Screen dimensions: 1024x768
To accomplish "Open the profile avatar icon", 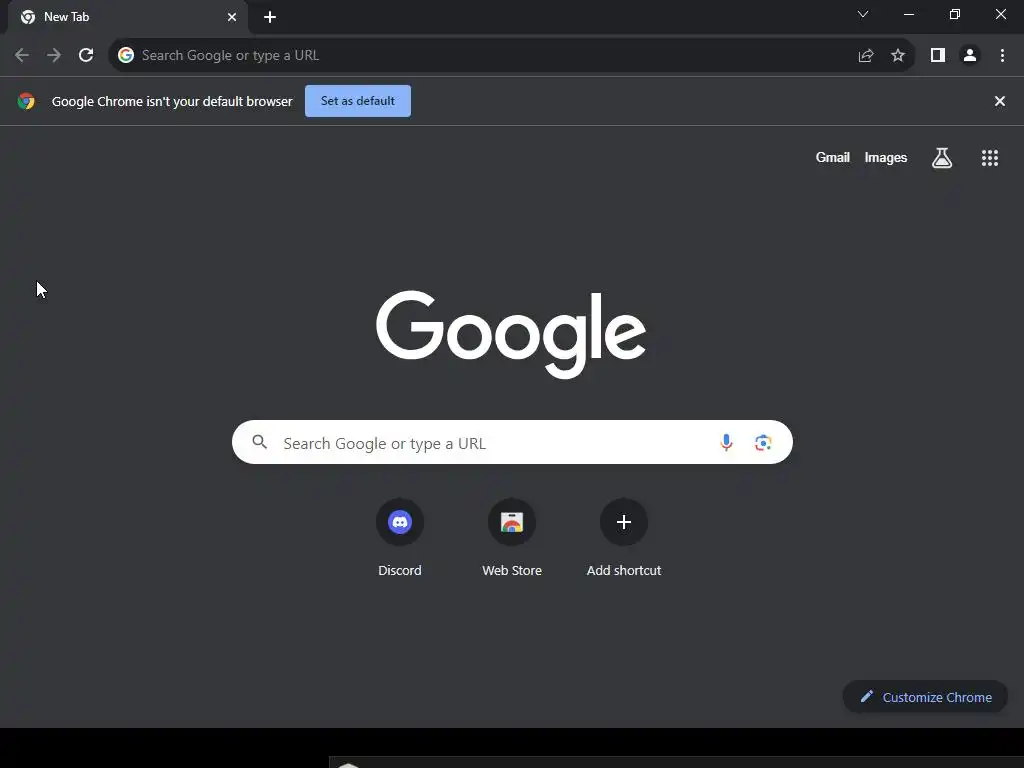I will [x=970, y=56].
